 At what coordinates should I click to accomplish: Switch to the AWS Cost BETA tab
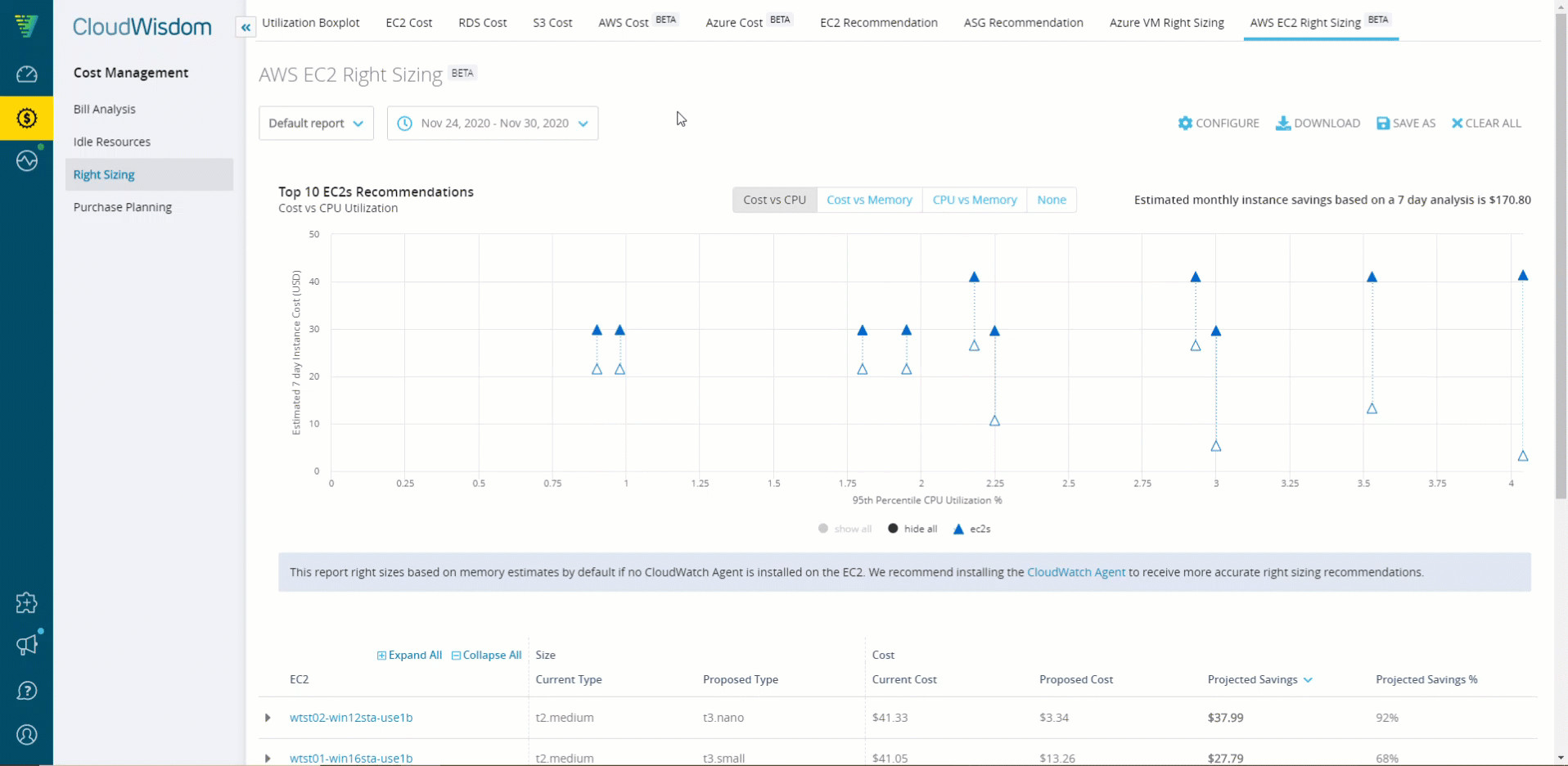click(638, 22)
